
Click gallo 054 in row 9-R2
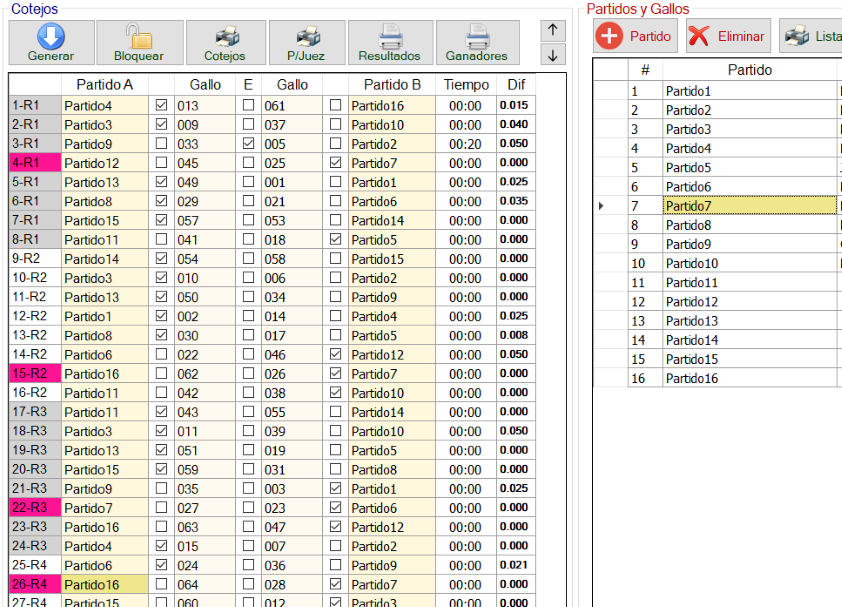[x=205, y=259]
